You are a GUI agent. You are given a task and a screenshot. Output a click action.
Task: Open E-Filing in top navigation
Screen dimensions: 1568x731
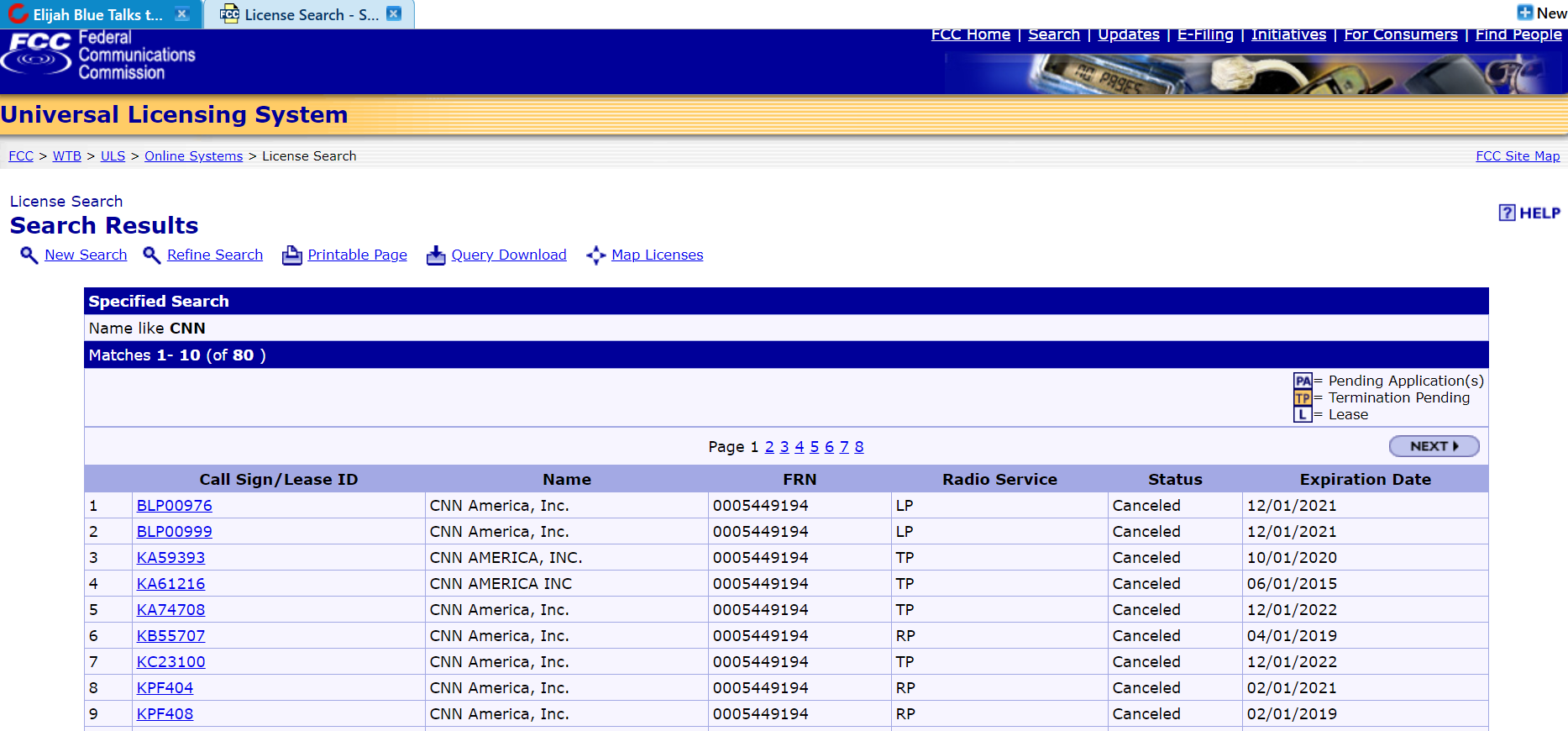[1205, 34]
